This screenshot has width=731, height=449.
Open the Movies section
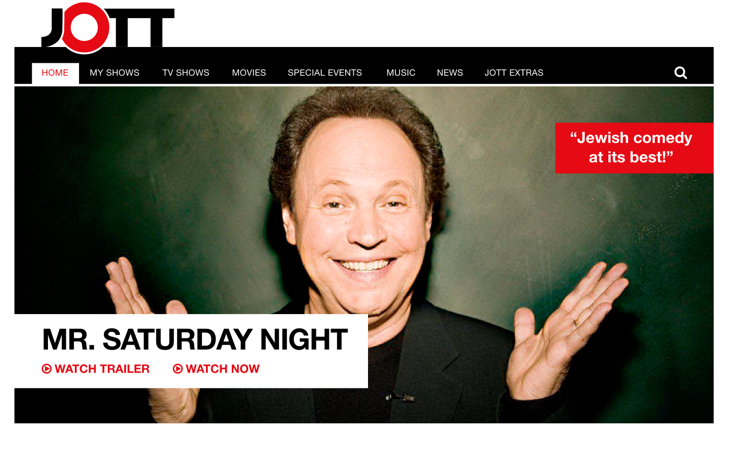point(249,73)
